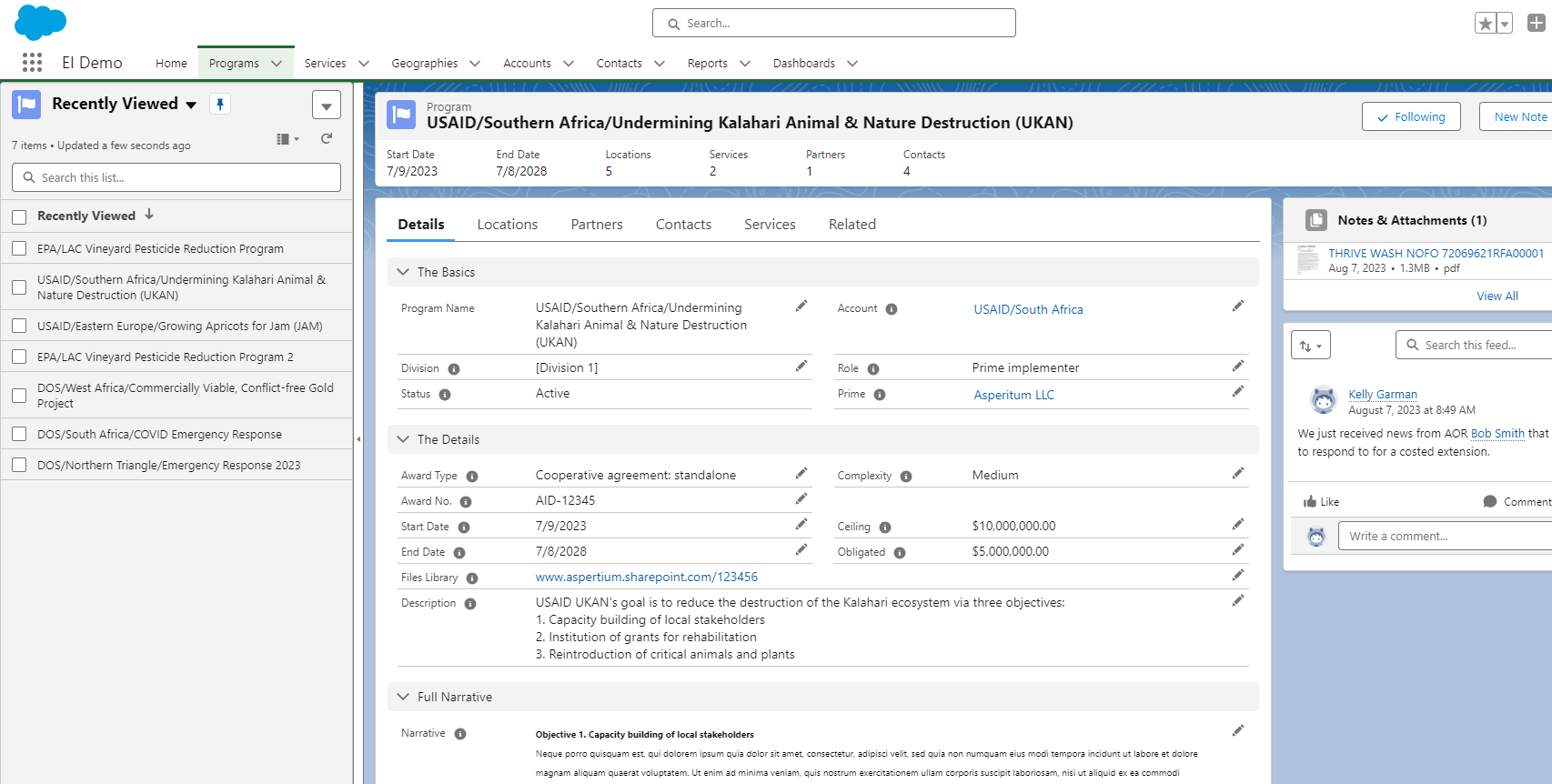Image resolution: width=1552 pixels, height=784 pixels.
Task: Open the THRIVE WASH NOFO attachment thumbnail
Action: 1308,260
